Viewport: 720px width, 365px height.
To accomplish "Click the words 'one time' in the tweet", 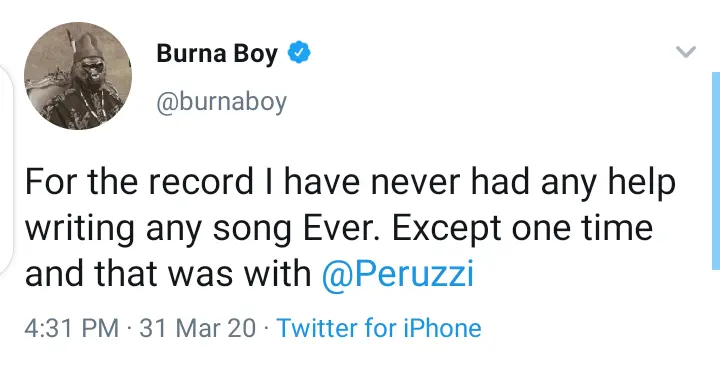I will click(x=582, y=228).
